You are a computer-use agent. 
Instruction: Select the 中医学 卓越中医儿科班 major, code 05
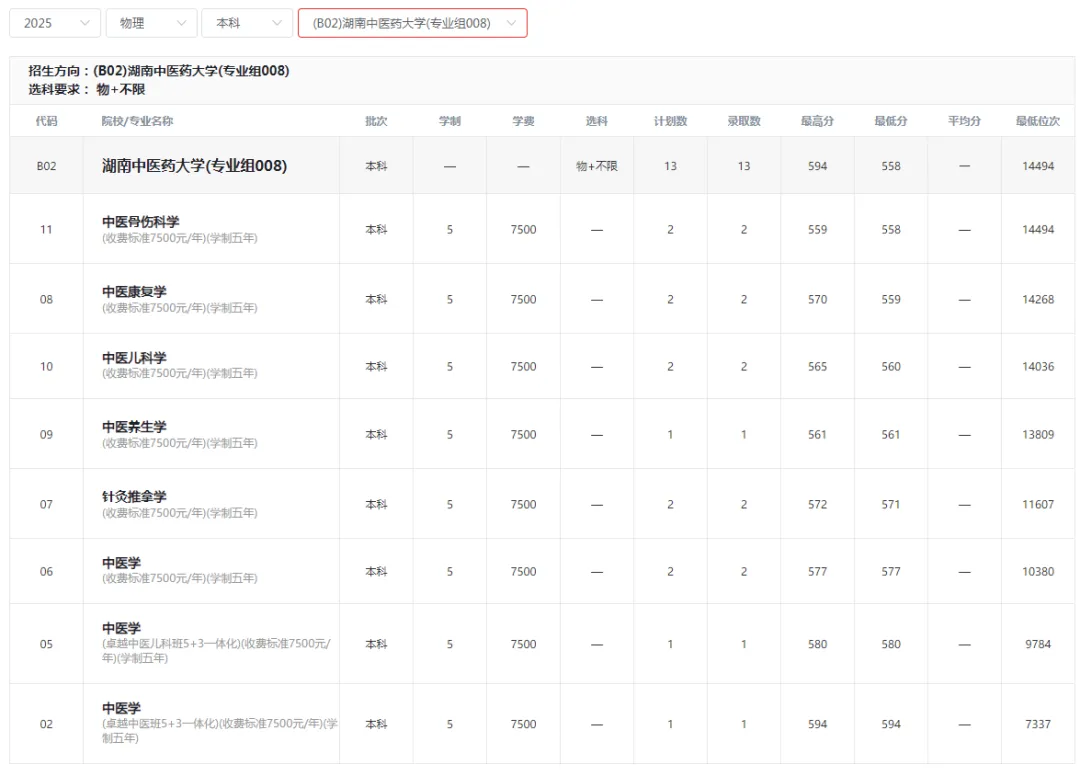point(121,629)
